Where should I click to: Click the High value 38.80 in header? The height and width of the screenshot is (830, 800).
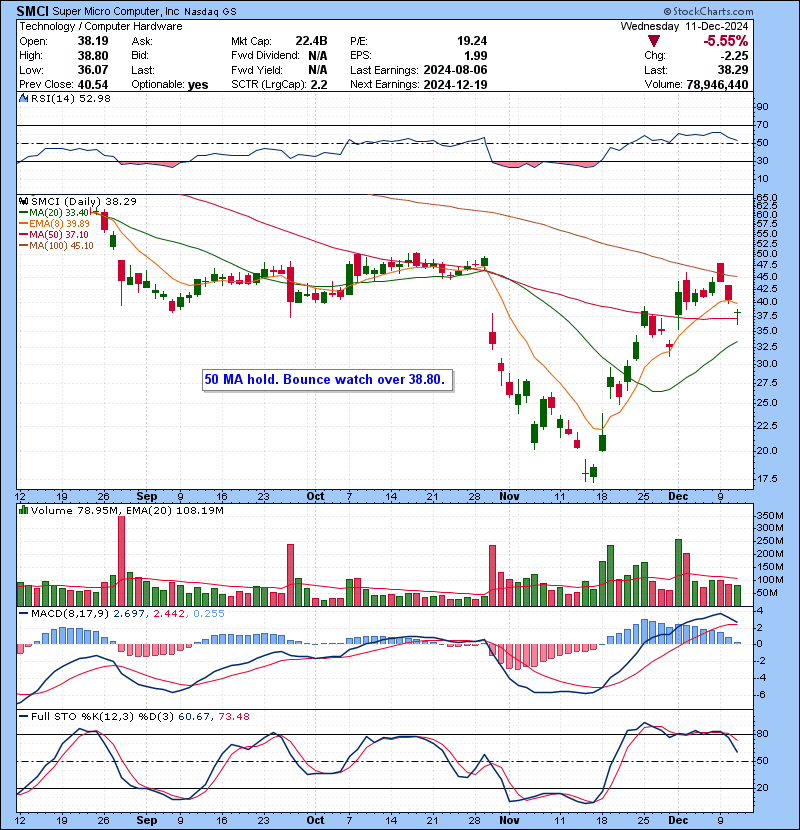(93, 56)
